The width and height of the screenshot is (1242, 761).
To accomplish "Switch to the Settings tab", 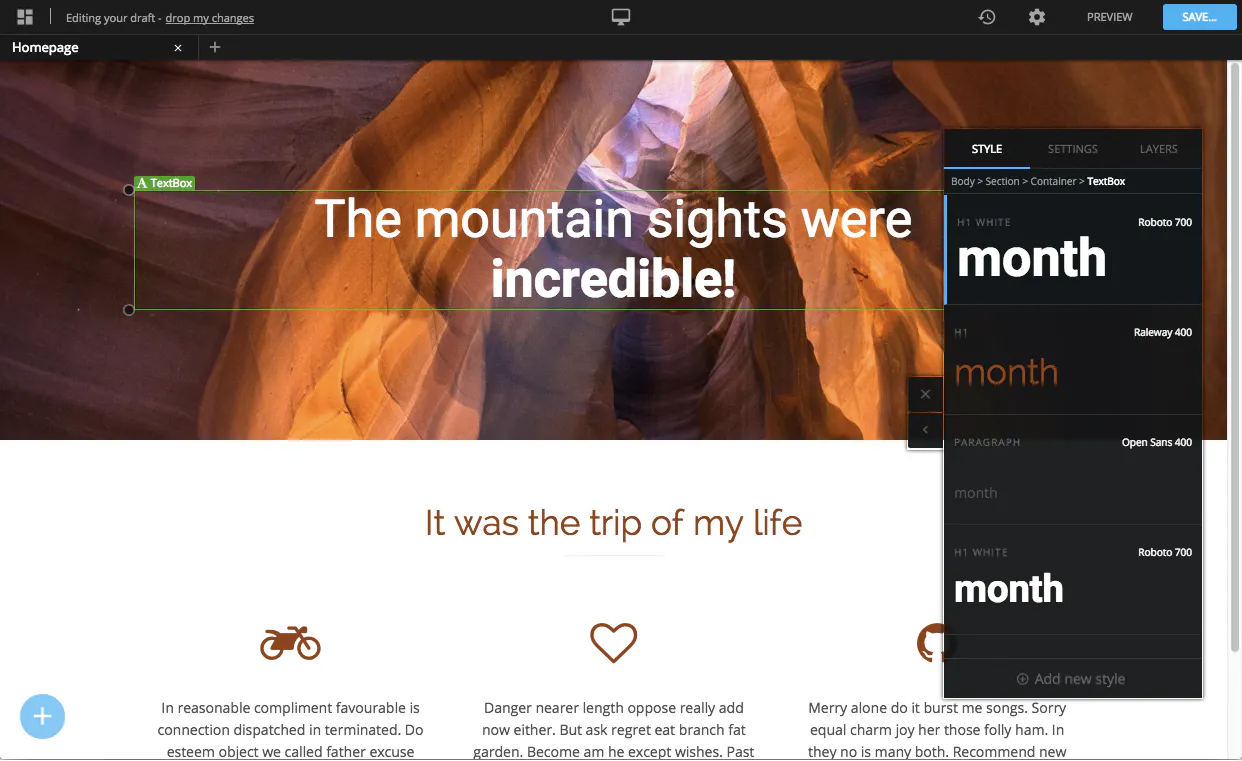I will tap(1072, 149).
